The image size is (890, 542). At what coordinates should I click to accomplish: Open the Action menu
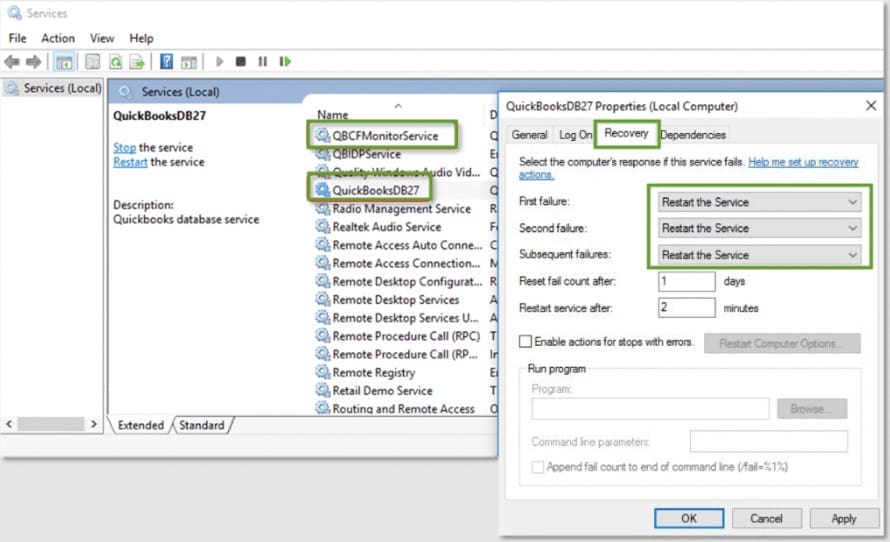tap(58, 38)
